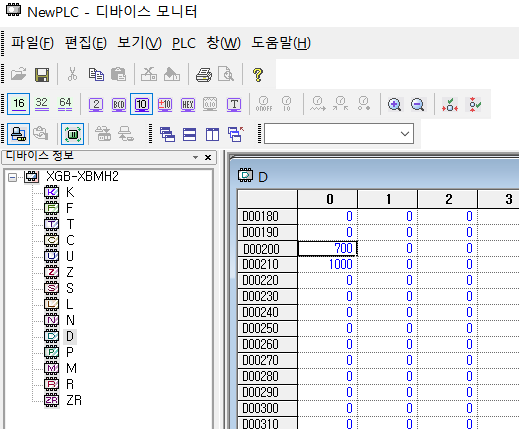Click the yellow Help question mark icon

258,75
